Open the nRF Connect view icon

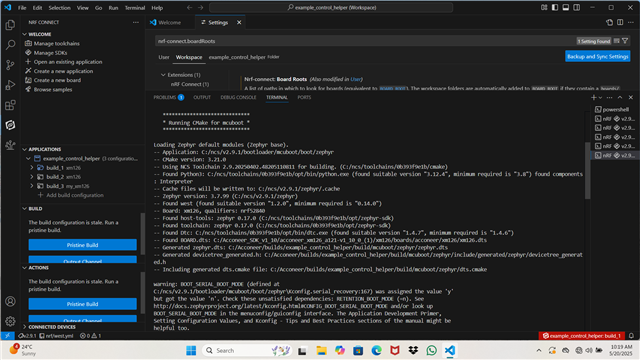click(x=10, y=125)
